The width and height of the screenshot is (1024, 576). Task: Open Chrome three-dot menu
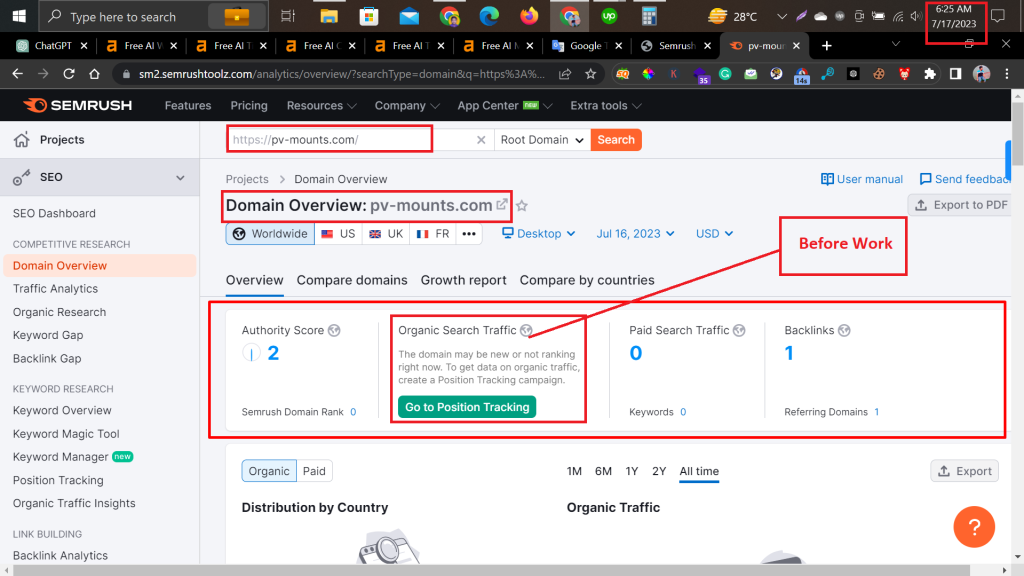pos(1007,74)
